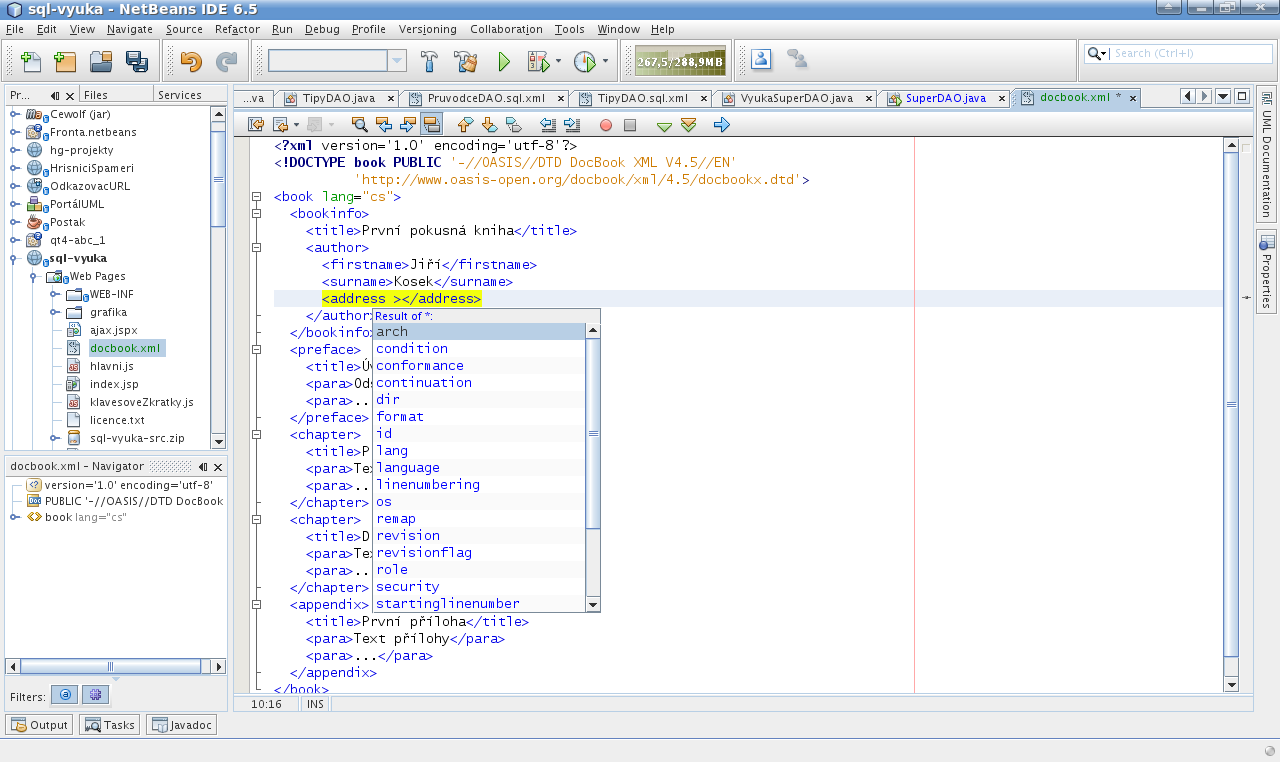1280x762 pixels.
Task: Collapse the author element code fold
Action: click(257, 248)
